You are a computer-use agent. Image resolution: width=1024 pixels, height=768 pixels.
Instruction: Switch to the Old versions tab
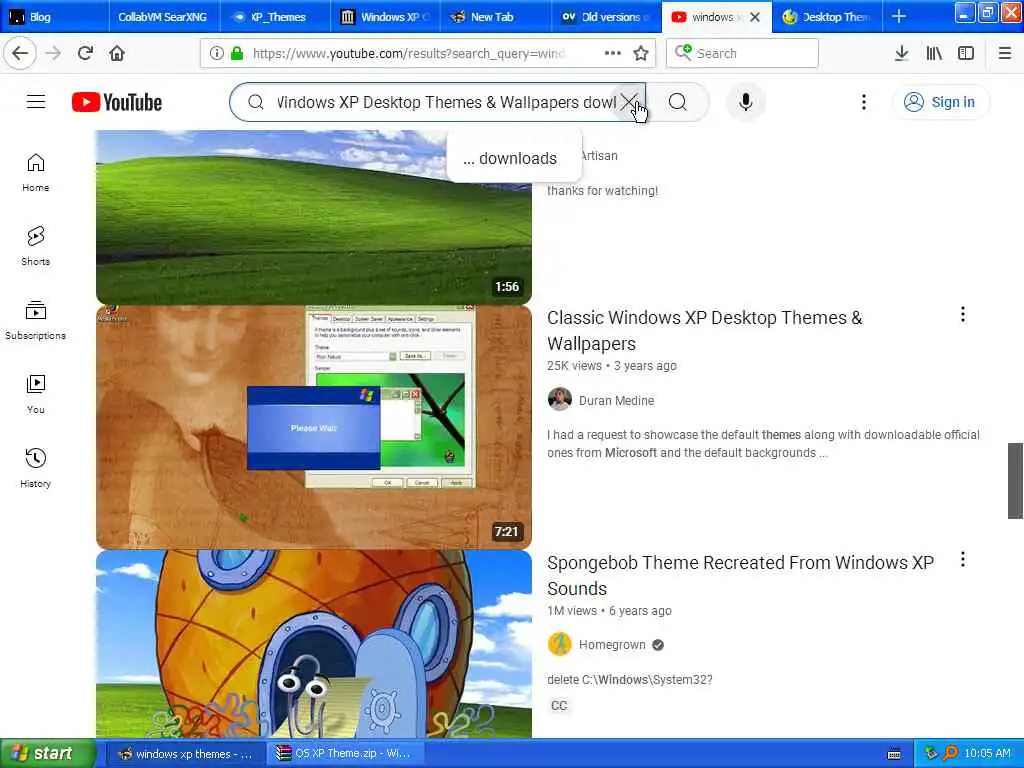tap(606, 17)
